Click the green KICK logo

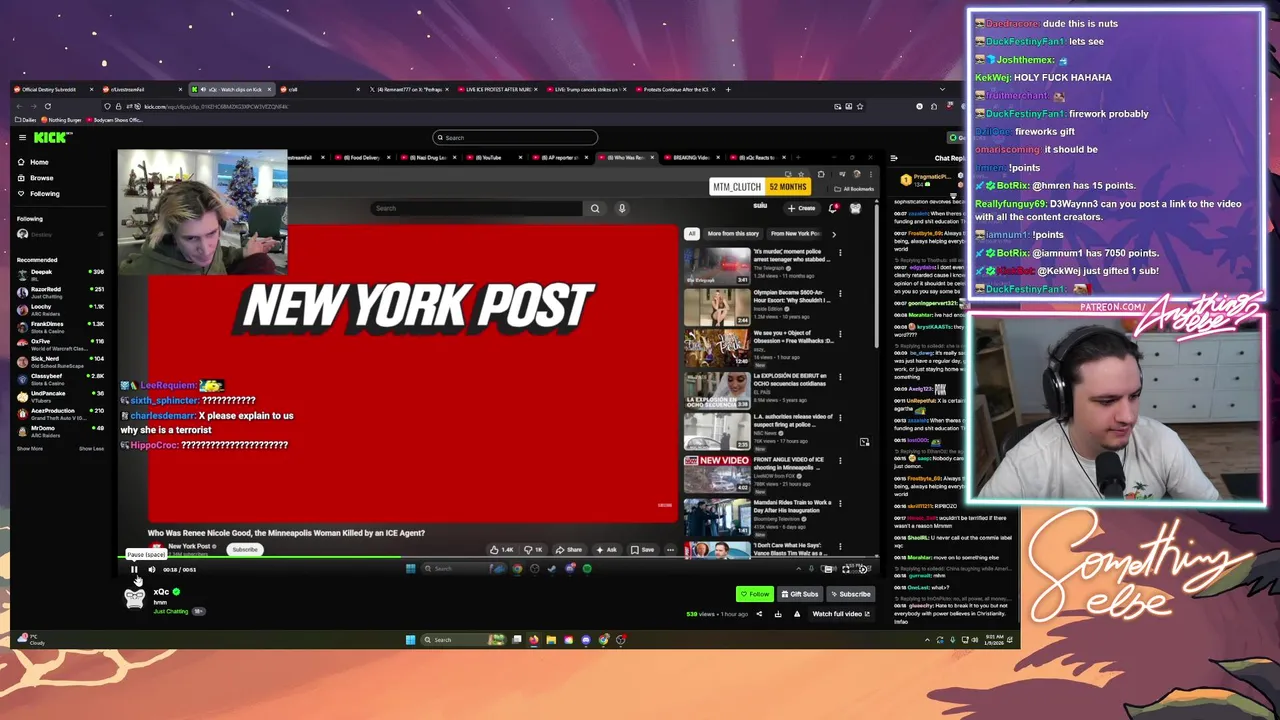(x=52, y=137)
